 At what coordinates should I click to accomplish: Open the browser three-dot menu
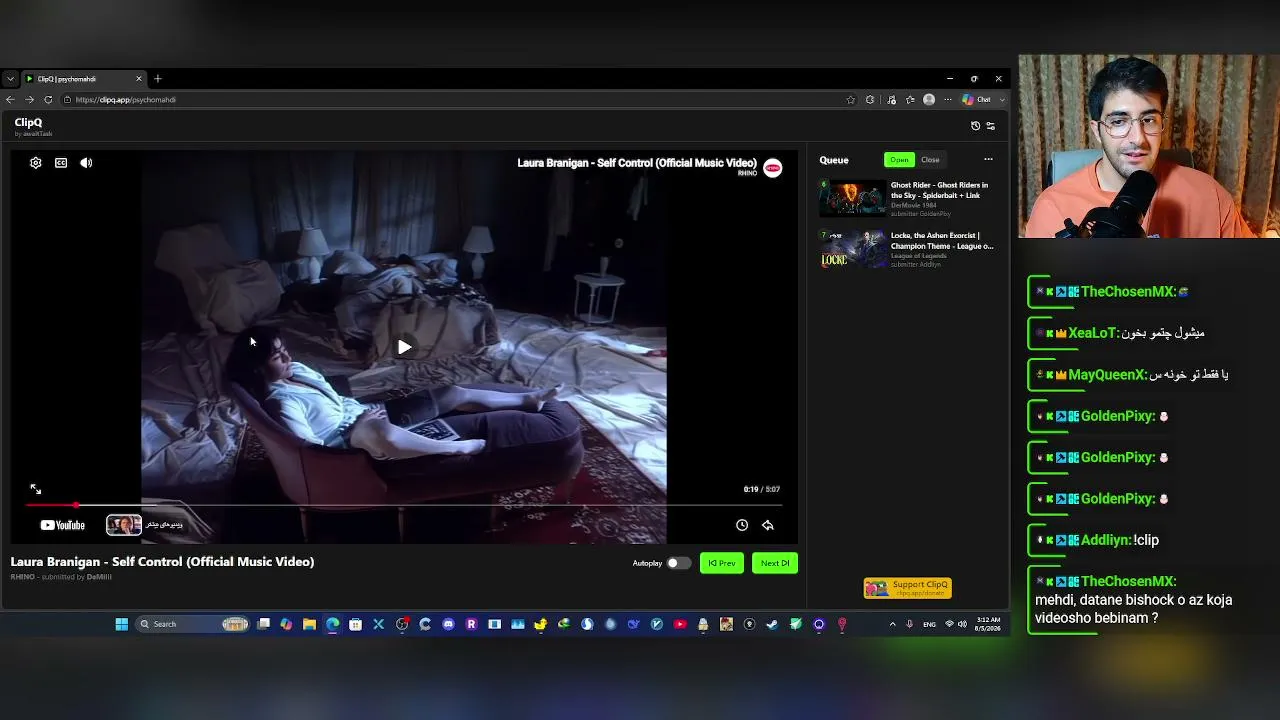(x=948, y=100)
